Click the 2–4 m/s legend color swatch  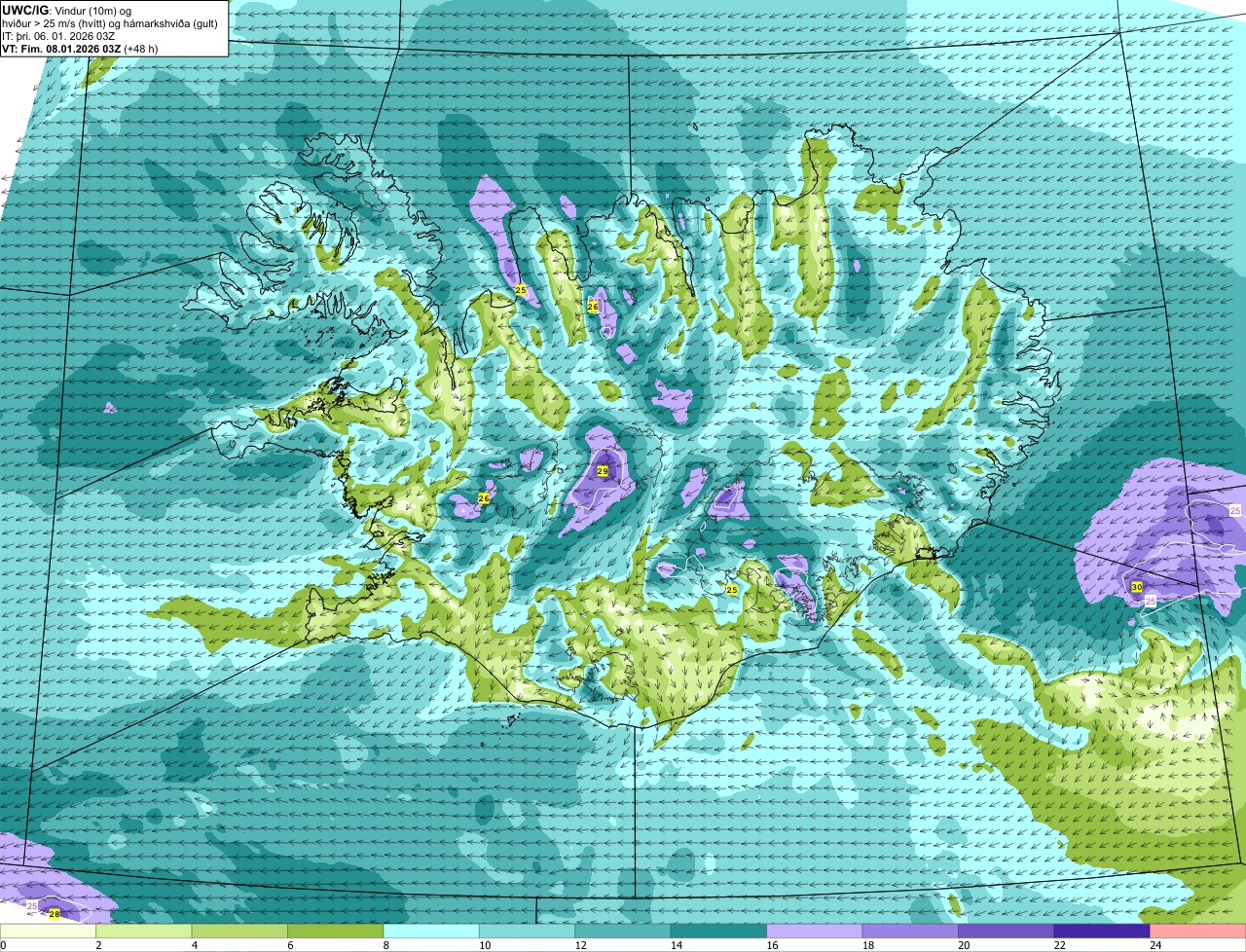click(145, 932)
